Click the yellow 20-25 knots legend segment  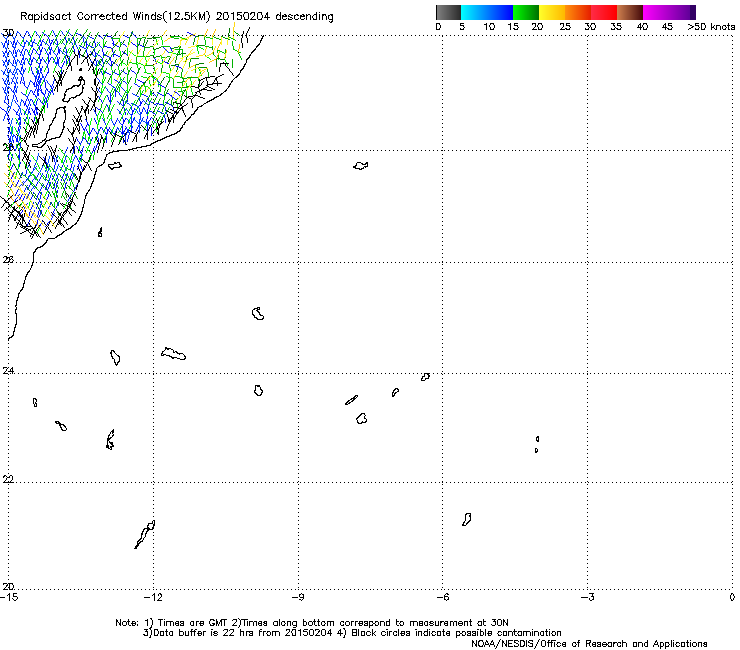click(x=552, y=12)
